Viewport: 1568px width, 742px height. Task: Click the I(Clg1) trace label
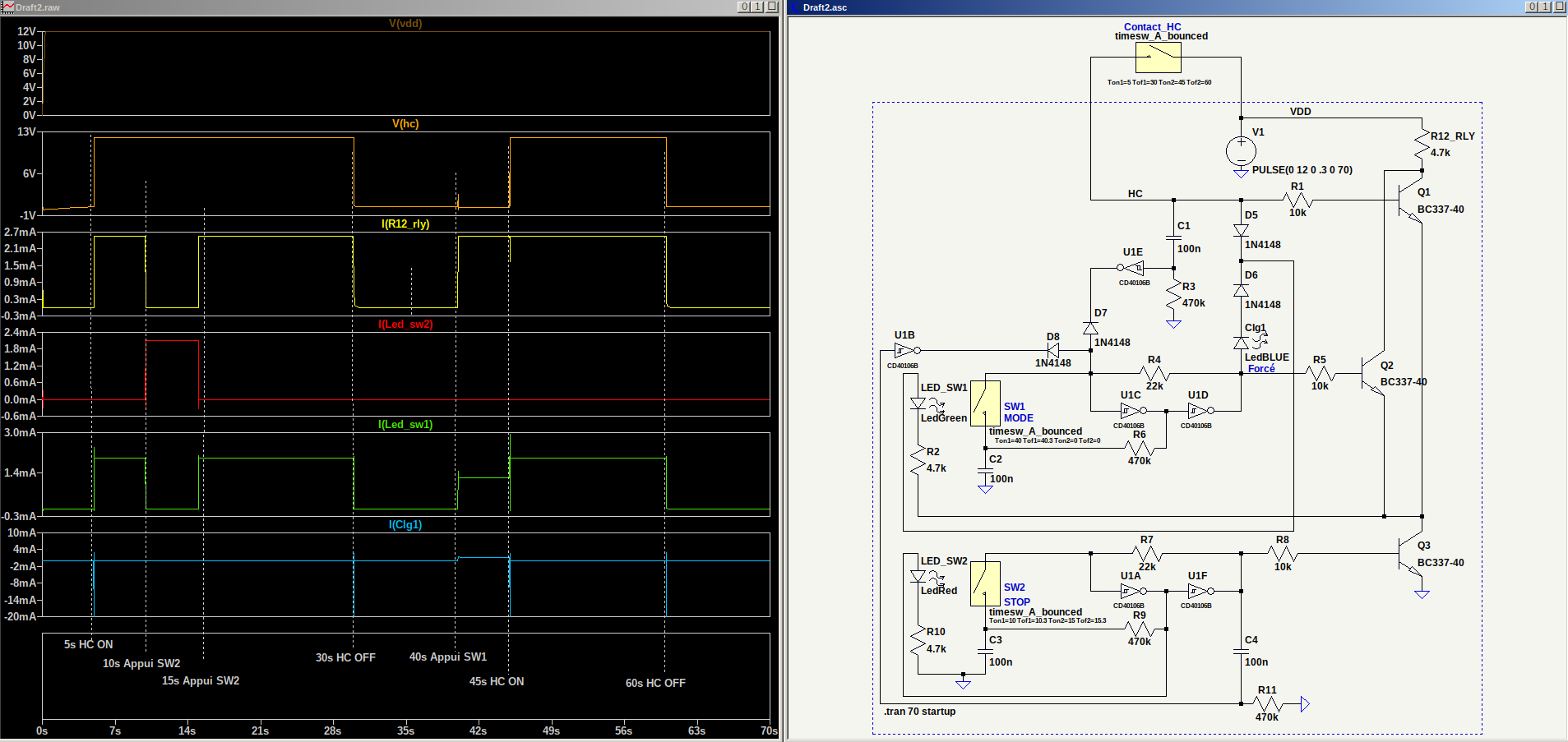(405, 525)
